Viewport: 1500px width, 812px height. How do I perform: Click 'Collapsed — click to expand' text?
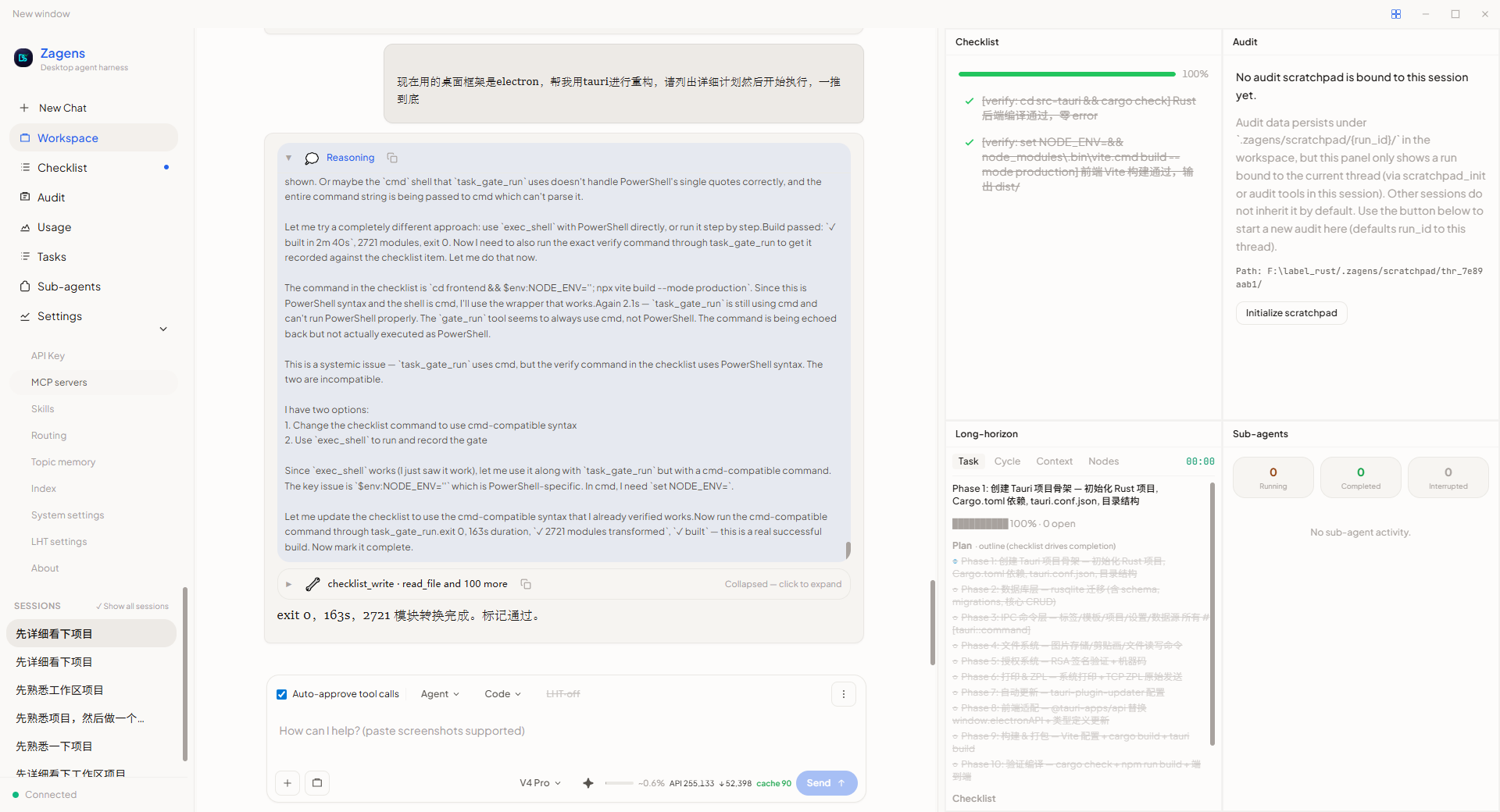click(783, 584)
